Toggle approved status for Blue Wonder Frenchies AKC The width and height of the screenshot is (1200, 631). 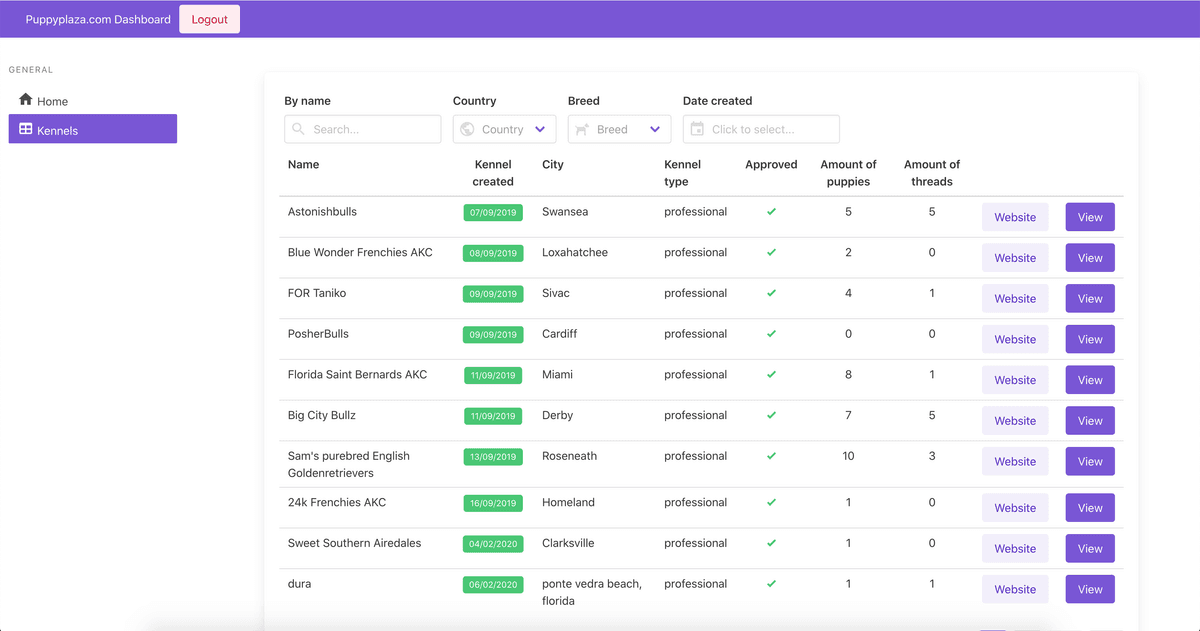[x=771, y=252]
